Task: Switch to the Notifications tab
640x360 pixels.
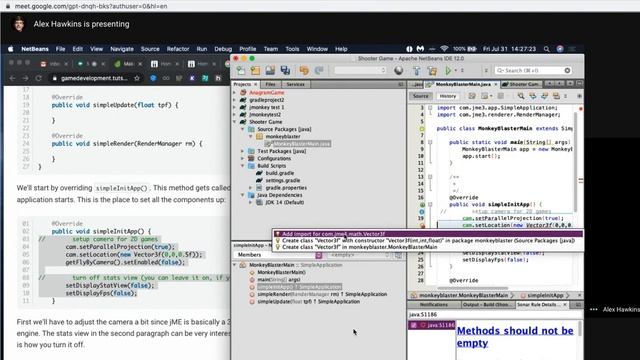Action: (x=433, y=305)
